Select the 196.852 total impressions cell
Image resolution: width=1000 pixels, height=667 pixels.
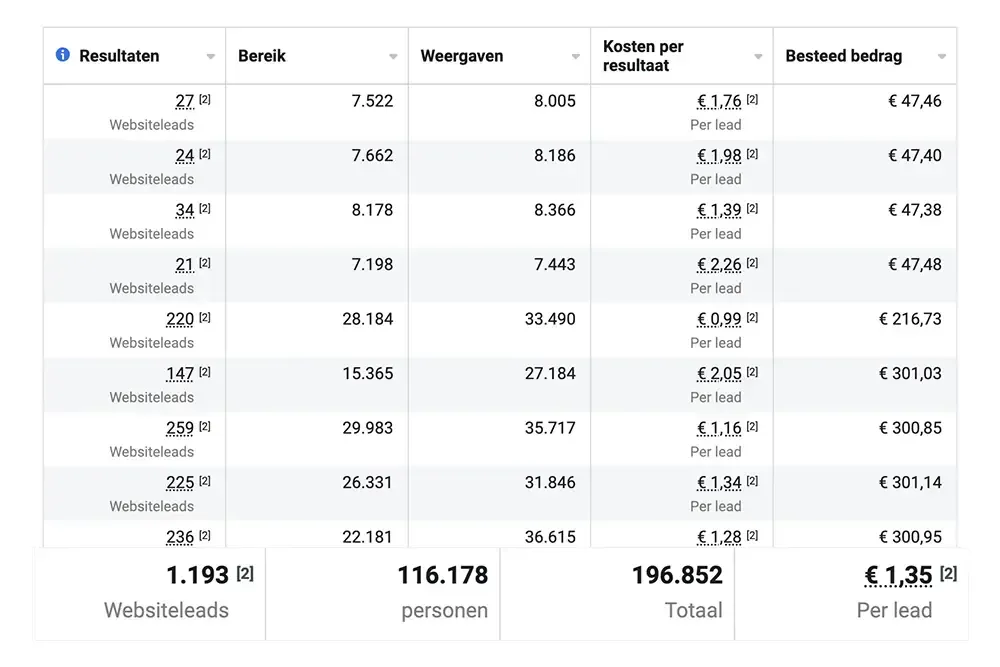click(617, 594)
